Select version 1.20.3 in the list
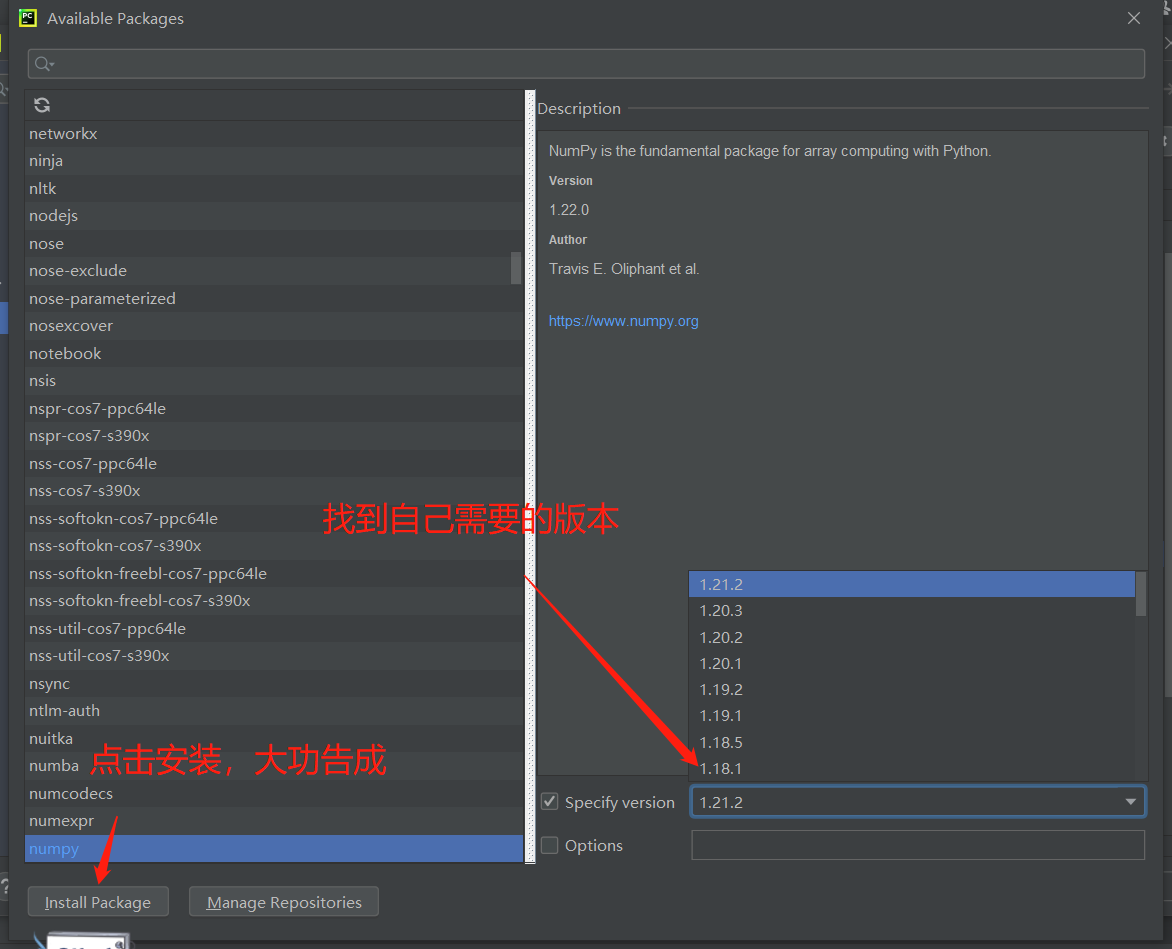This screenshot has height=949, width=1172. (x=912, y=610)
